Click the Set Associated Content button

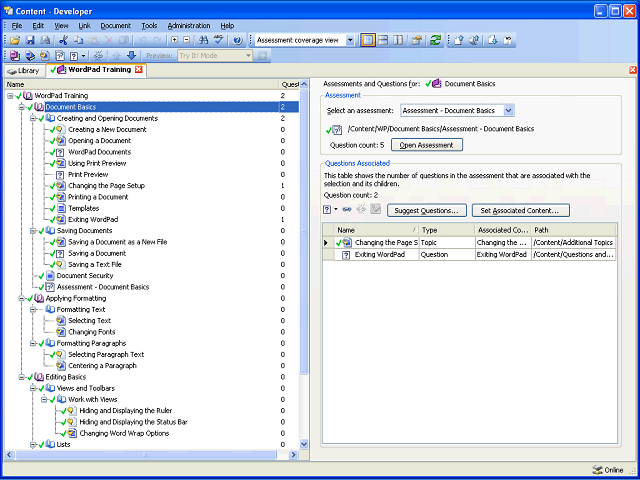(x=520, y=211)
